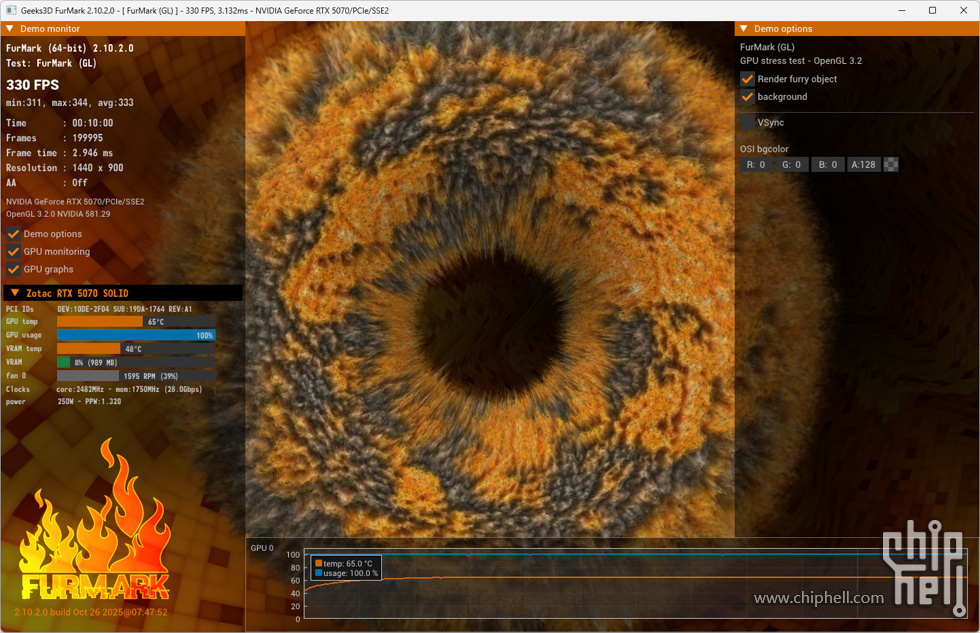Click the R value field of OSI bgcolor
The width and height of the screenshot is (980, 633).
pyautogui.click(x=755, y=165)
